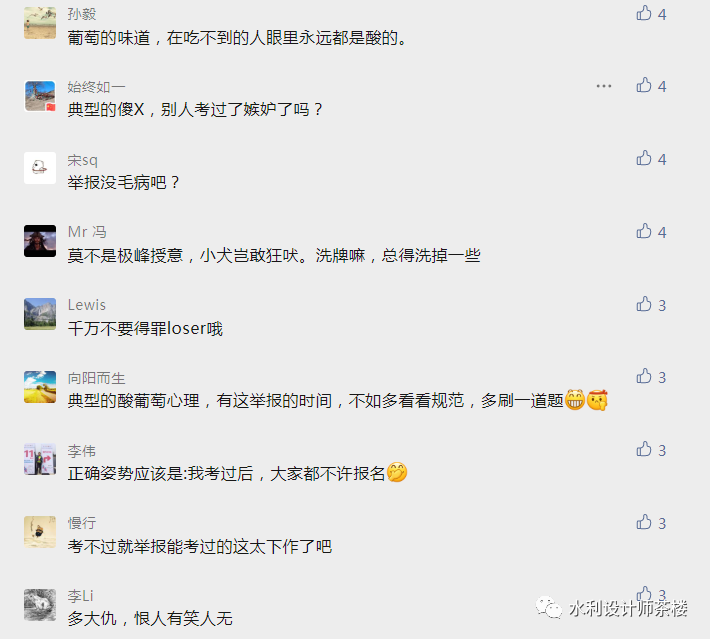Like 宋sq's comment about 举报

643,158
